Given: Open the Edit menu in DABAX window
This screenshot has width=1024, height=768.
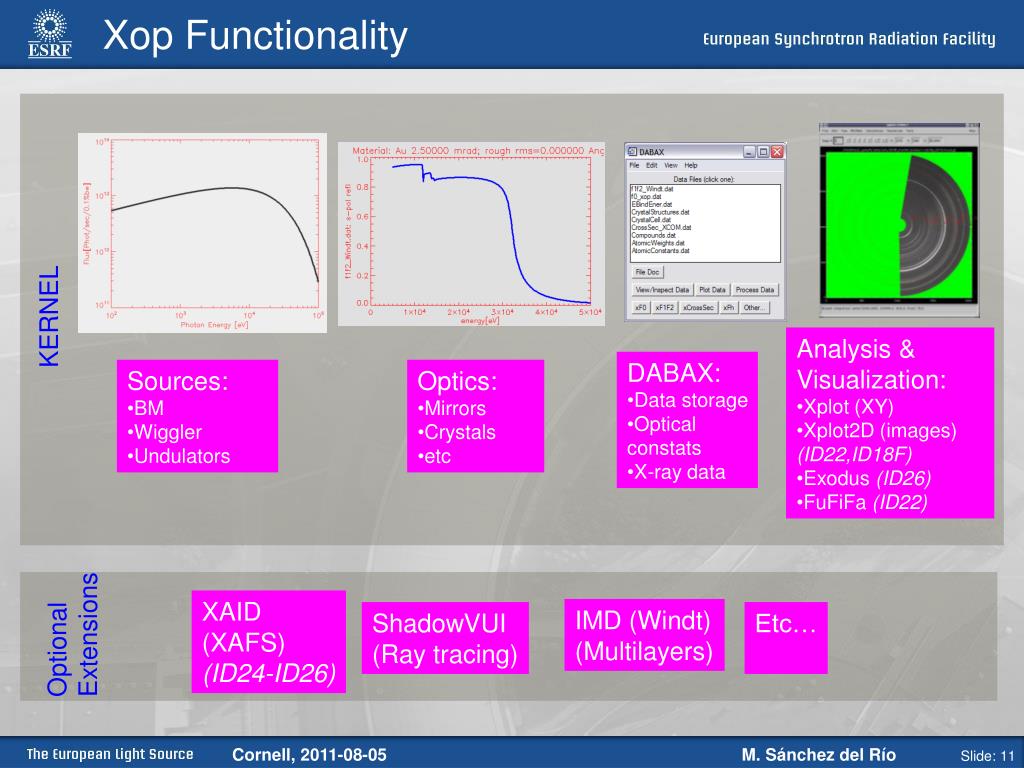Looking at the screenshot, I should 652,165.
